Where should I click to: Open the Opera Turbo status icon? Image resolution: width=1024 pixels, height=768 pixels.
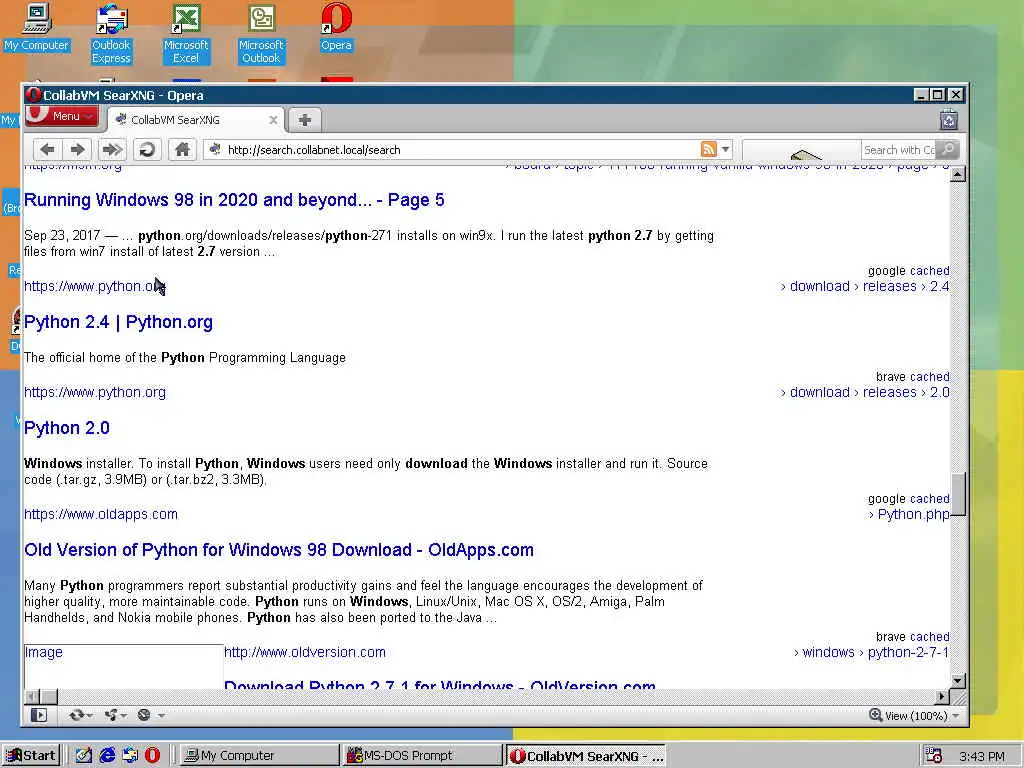(x=144, y=715)
